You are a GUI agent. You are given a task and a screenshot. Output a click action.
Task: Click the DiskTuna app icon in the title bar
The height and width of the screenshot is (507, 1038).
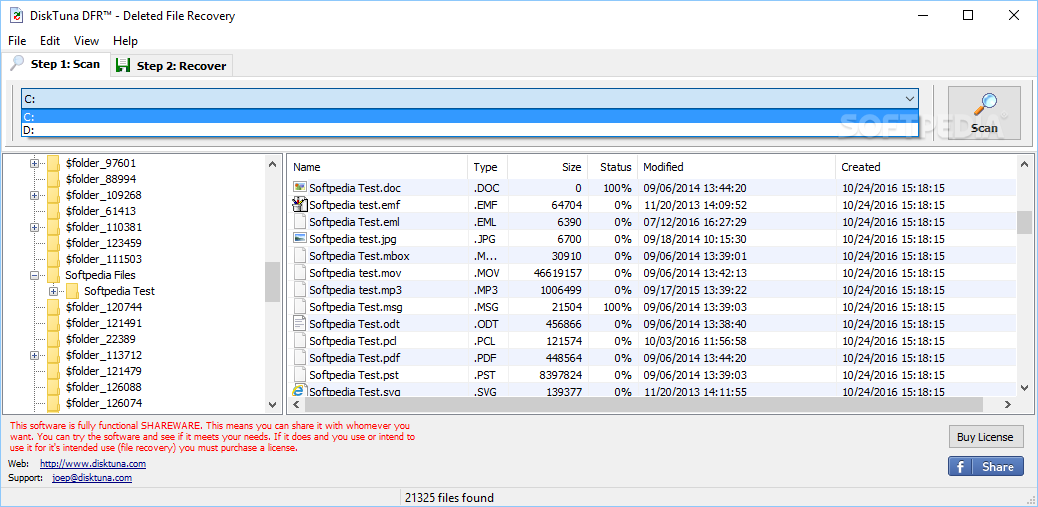tap(15, 15)
